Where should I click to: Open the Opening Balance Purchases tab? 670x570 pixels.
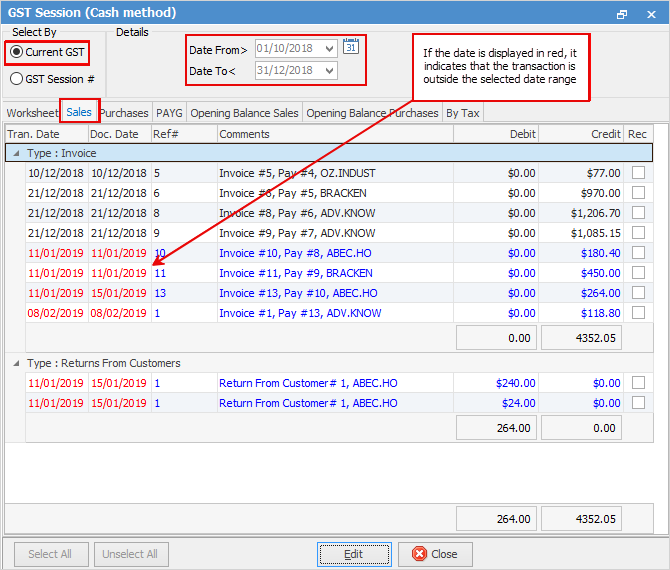click(372, 113)
